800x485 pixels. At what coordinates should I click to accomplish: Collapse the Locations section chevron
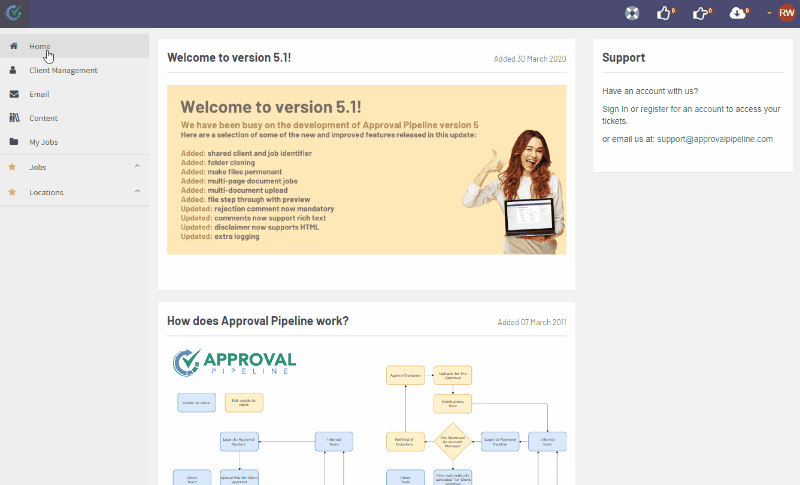click(137, 191)
